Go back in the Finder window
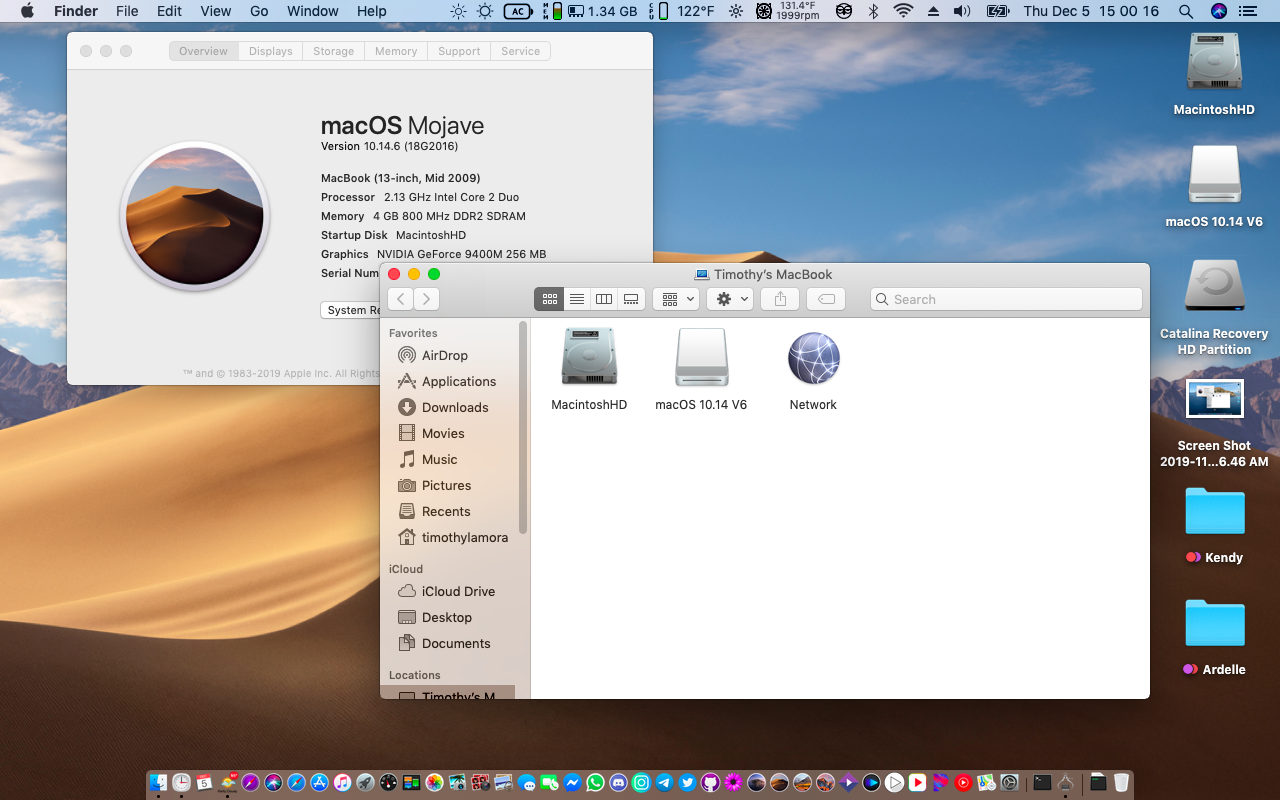This screenshot has width=1280, height=800. point(400,299)
